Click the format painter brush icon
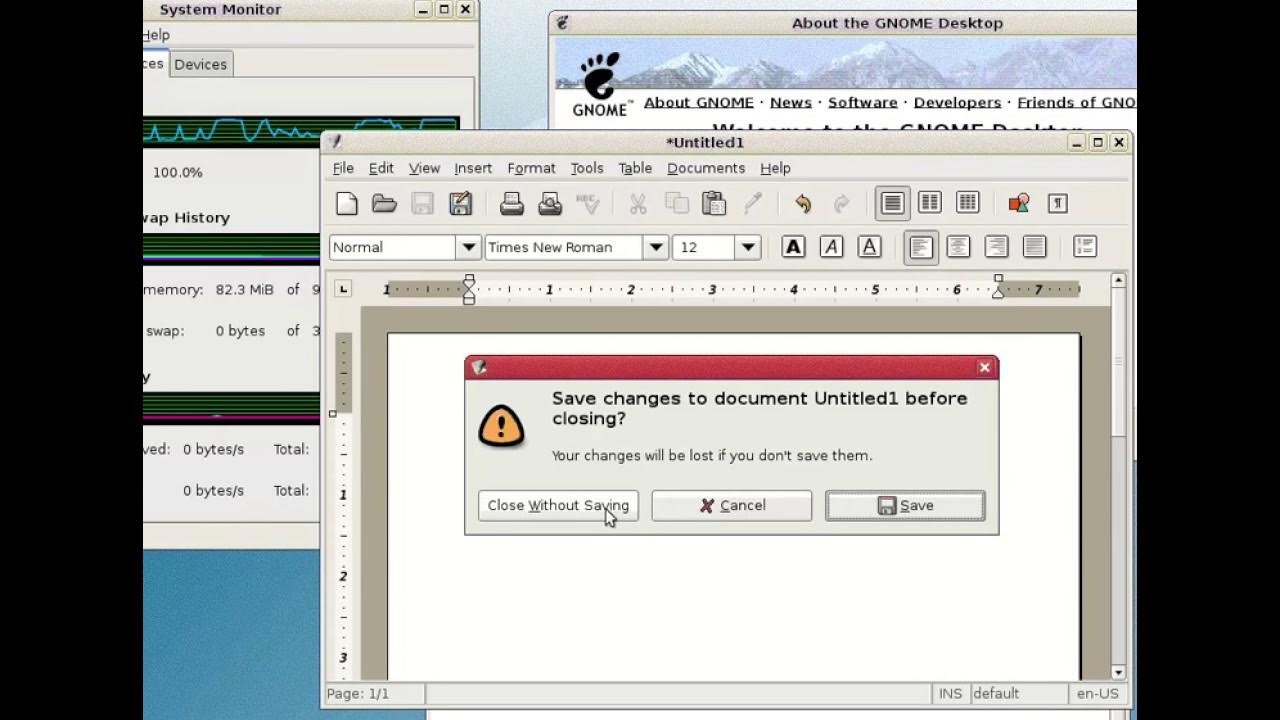This screenshot has width=1280, height=720. (753, 204)
